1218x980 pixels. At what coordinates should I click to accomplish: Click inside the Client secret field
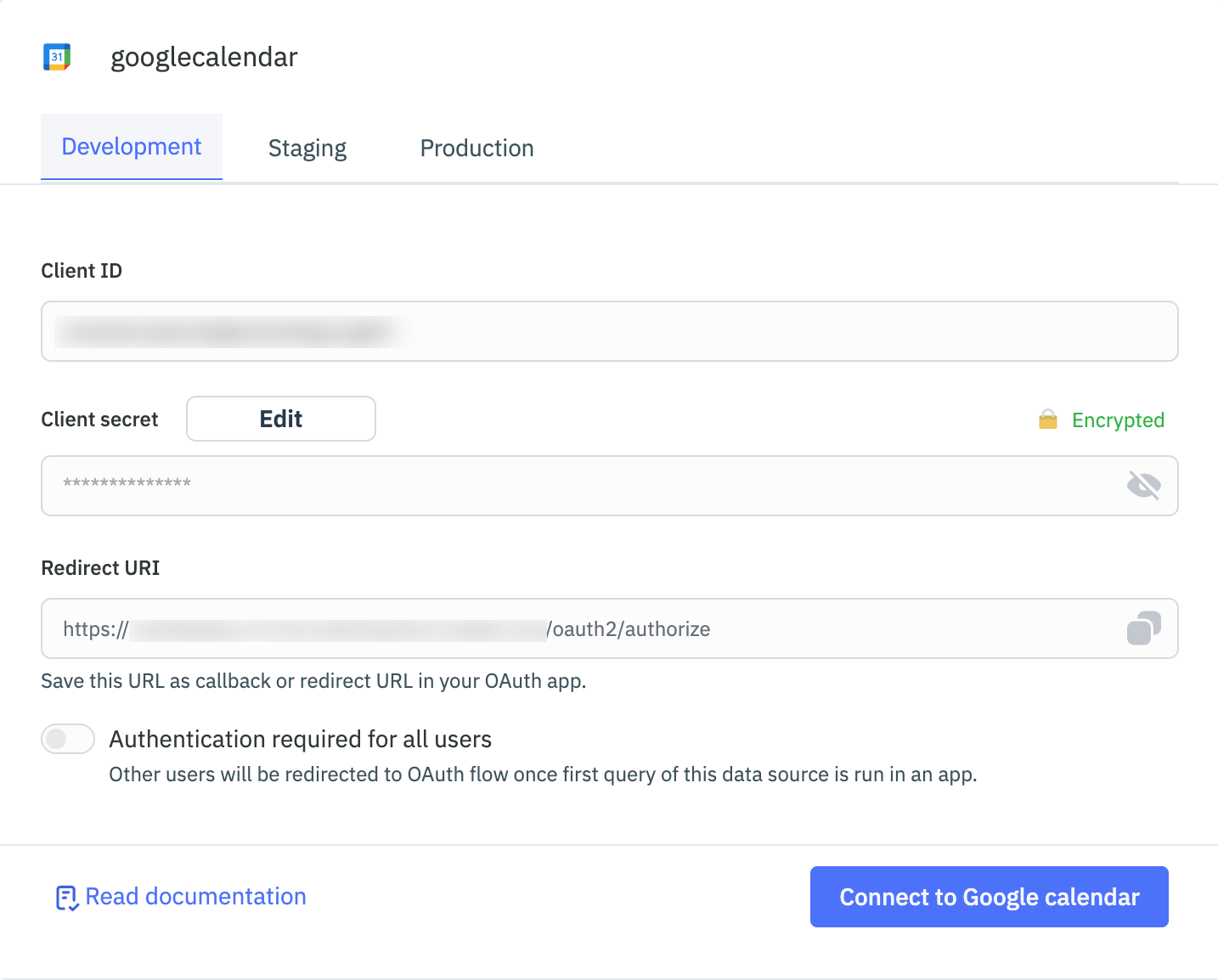tap(578, 486)
